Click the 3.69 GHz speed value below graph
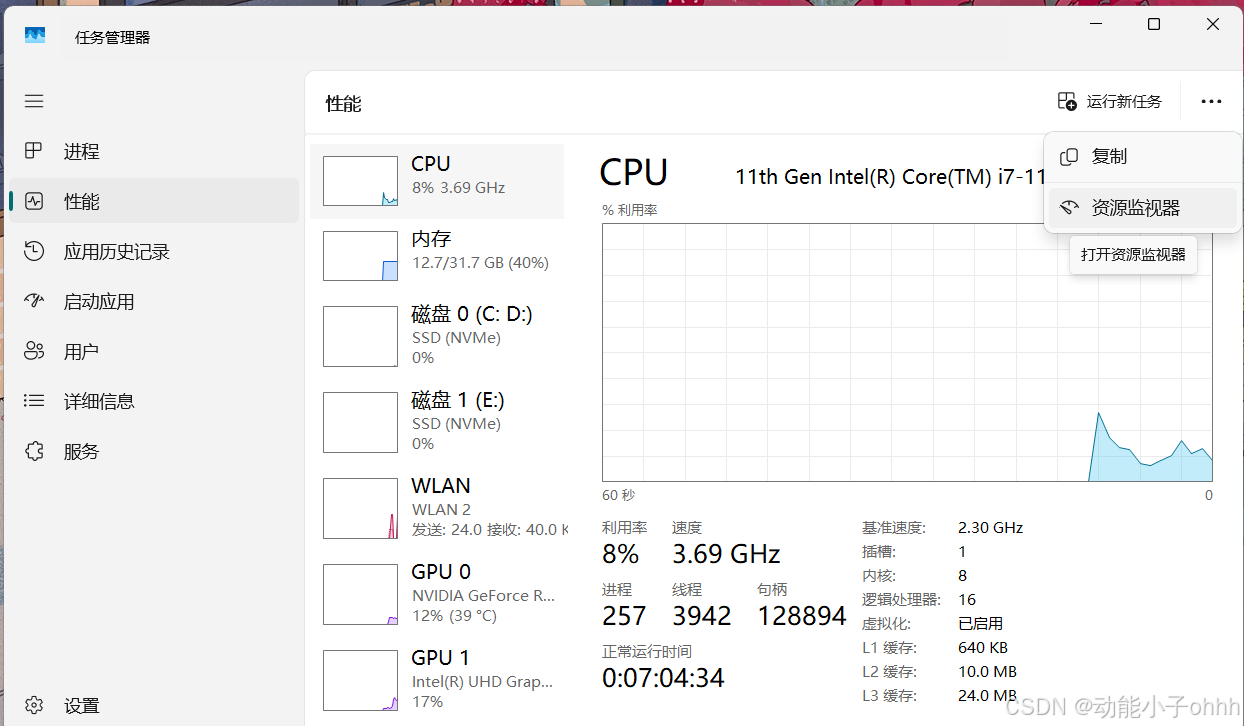Viewport: 1244px width, 726px height. [x=726, y=554]
